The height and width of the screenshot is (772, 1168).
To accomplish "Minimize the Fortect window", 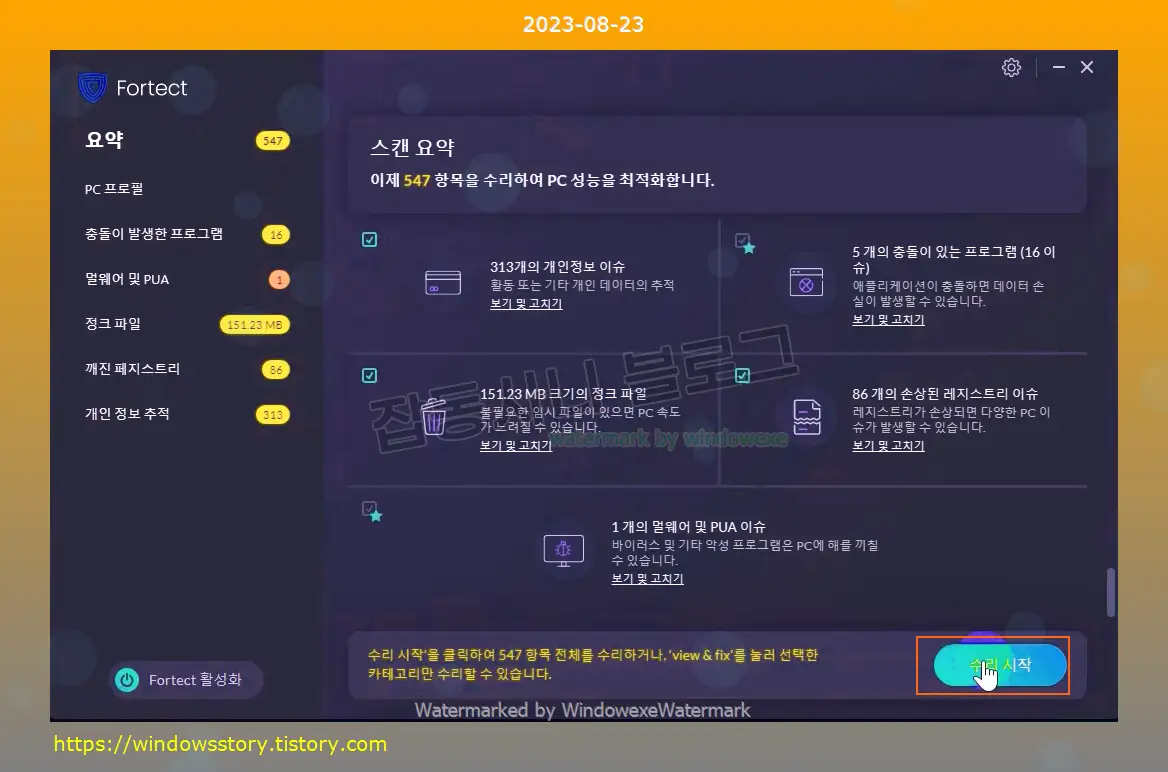I will pos(1058,67).
